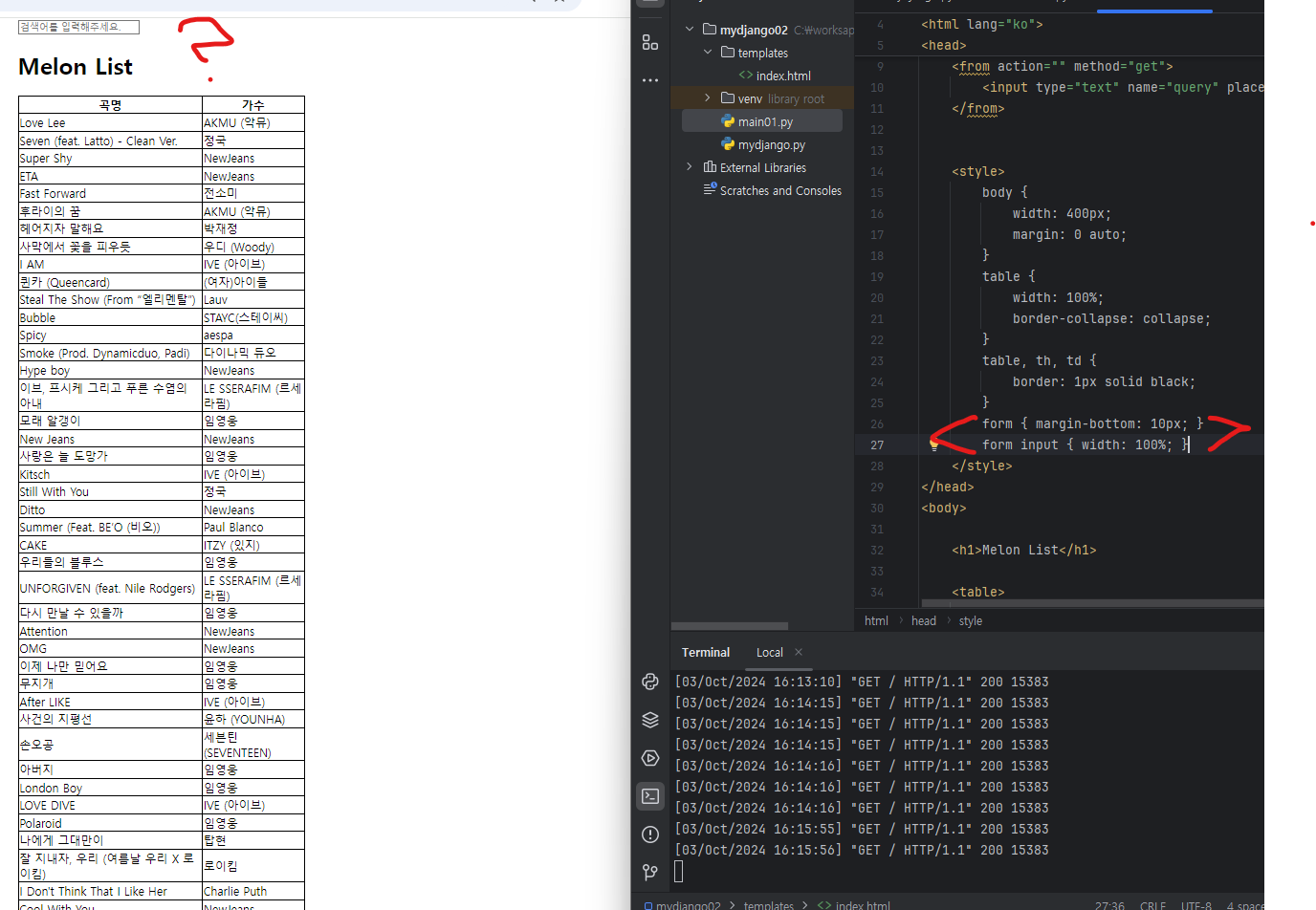Click the 'Super Shy' song cell
The image size is (1316, 910).
[110, 158]
